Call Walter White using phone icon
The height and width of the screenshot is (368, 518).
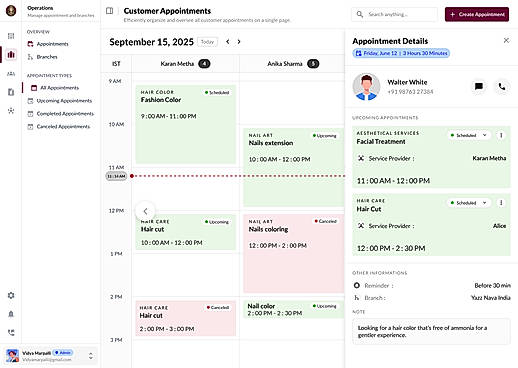[x=502, y=87]
